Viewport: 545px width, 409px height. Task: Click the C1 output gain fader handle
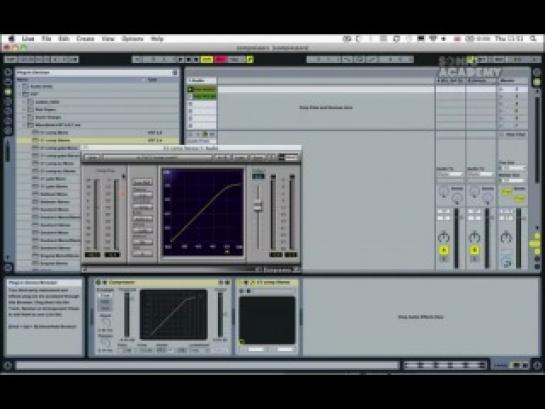coord(258,206)
